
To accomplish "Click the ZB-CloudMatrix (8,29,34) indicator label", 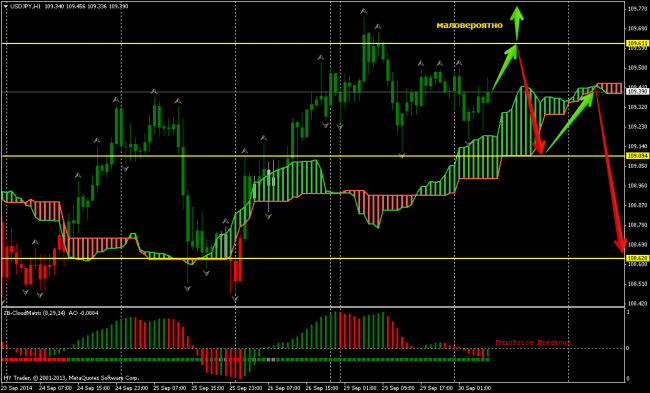I will tap(34, 313).
